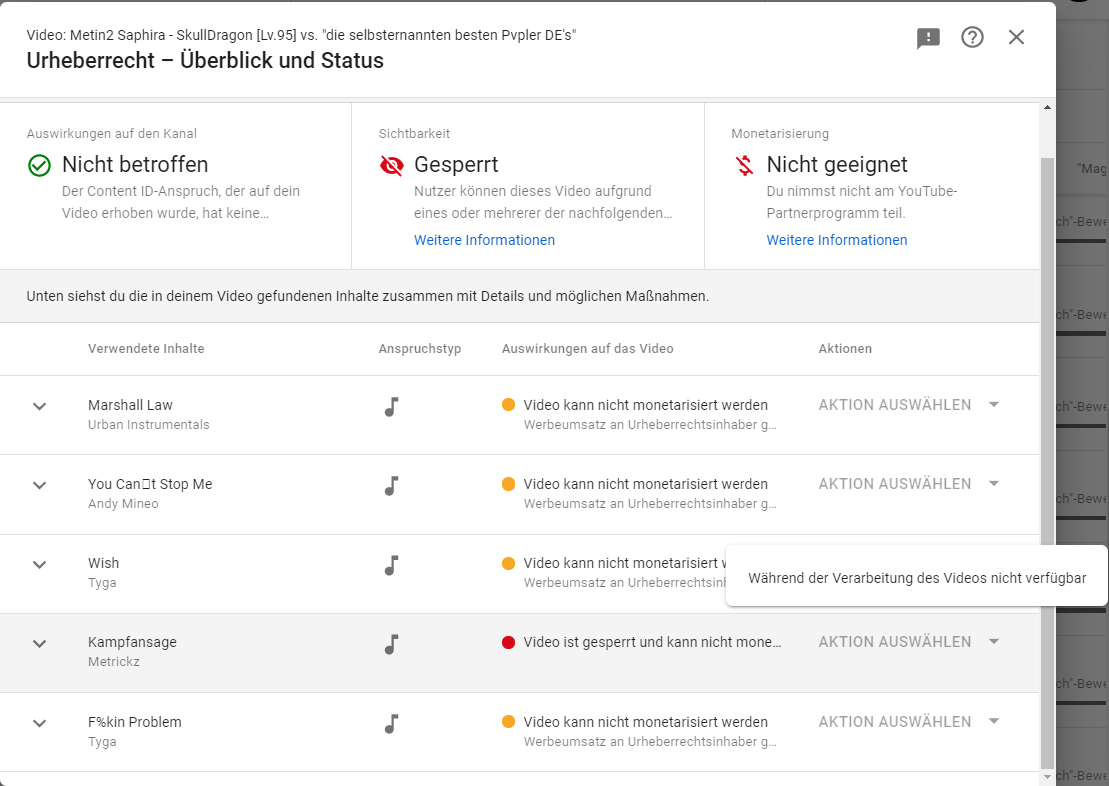Click the Nicht geeignet monetization heading
The height and width of the screenshot is (786, 1109).
coord(837,165)
